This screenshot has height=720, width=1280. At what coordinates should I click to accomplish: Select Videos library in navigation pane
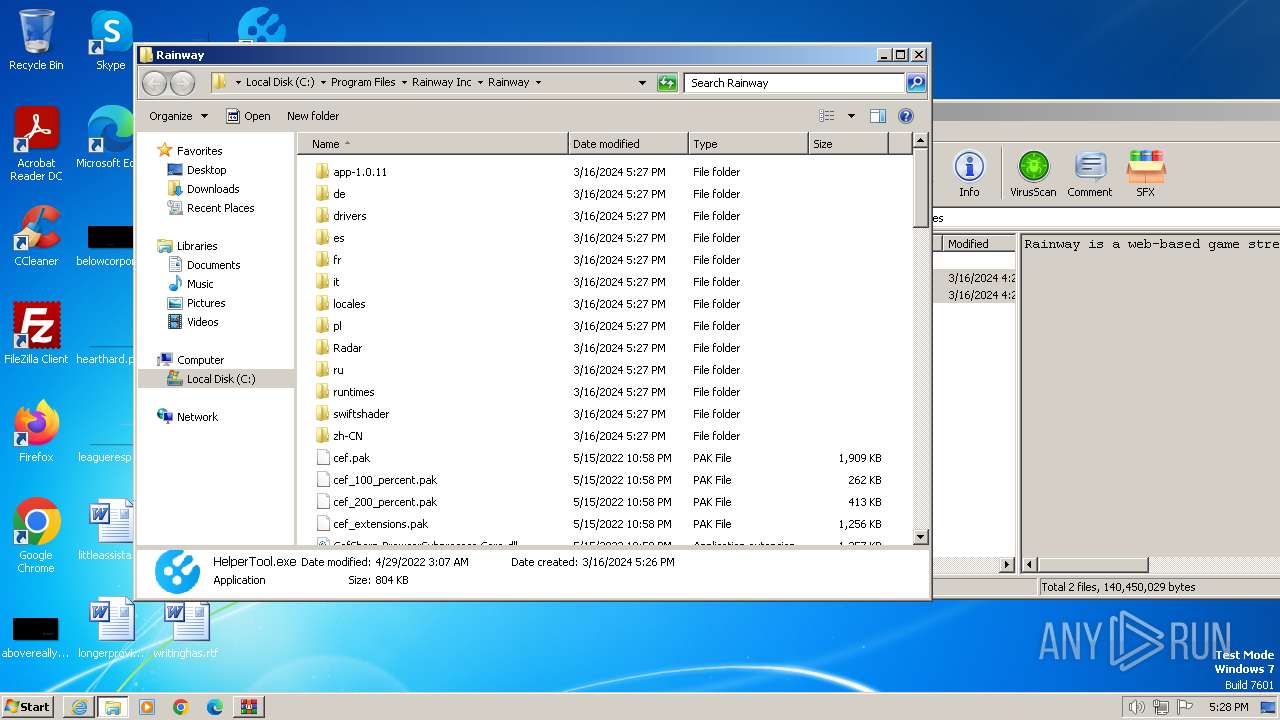pyautogui.click(x=202, y=322)
